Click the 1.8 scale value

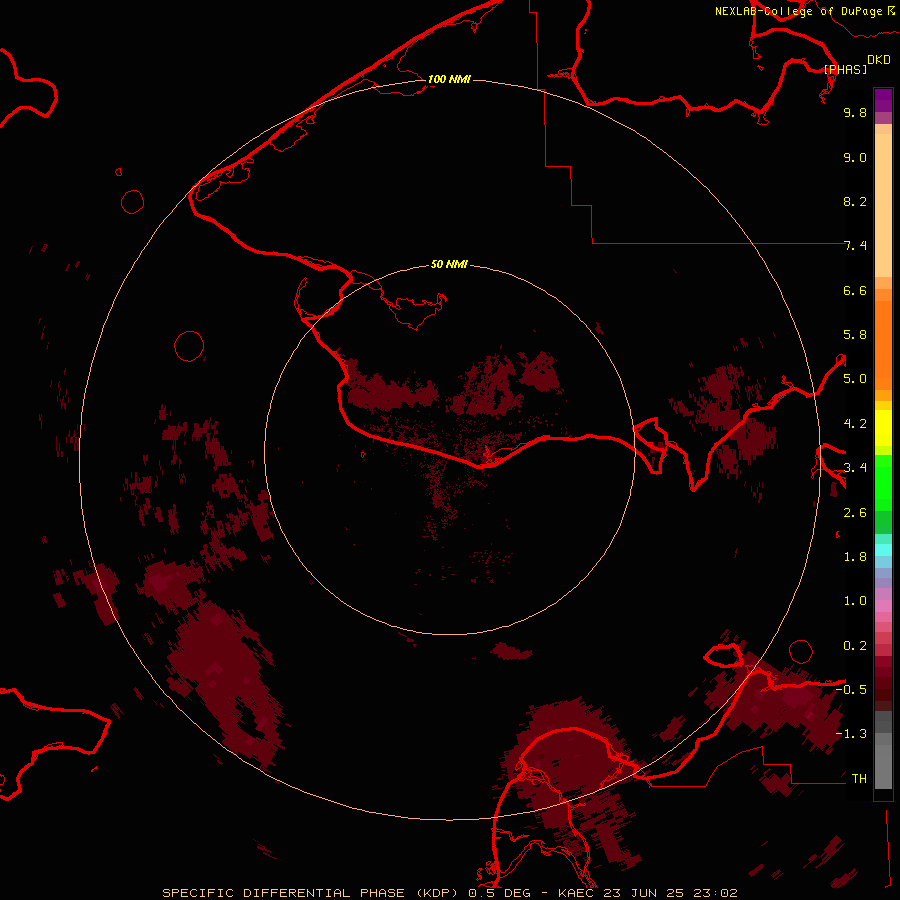[x=855, y=557]
